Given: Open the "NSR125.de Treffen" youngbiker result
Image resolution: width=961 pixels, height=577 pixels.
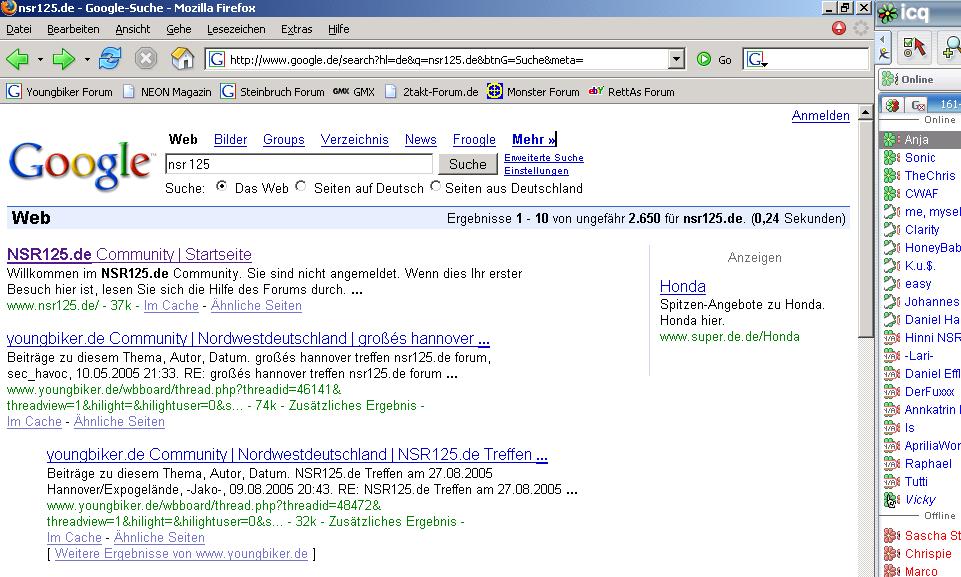Looking at the screenshot, I should [x=297, y=454].
